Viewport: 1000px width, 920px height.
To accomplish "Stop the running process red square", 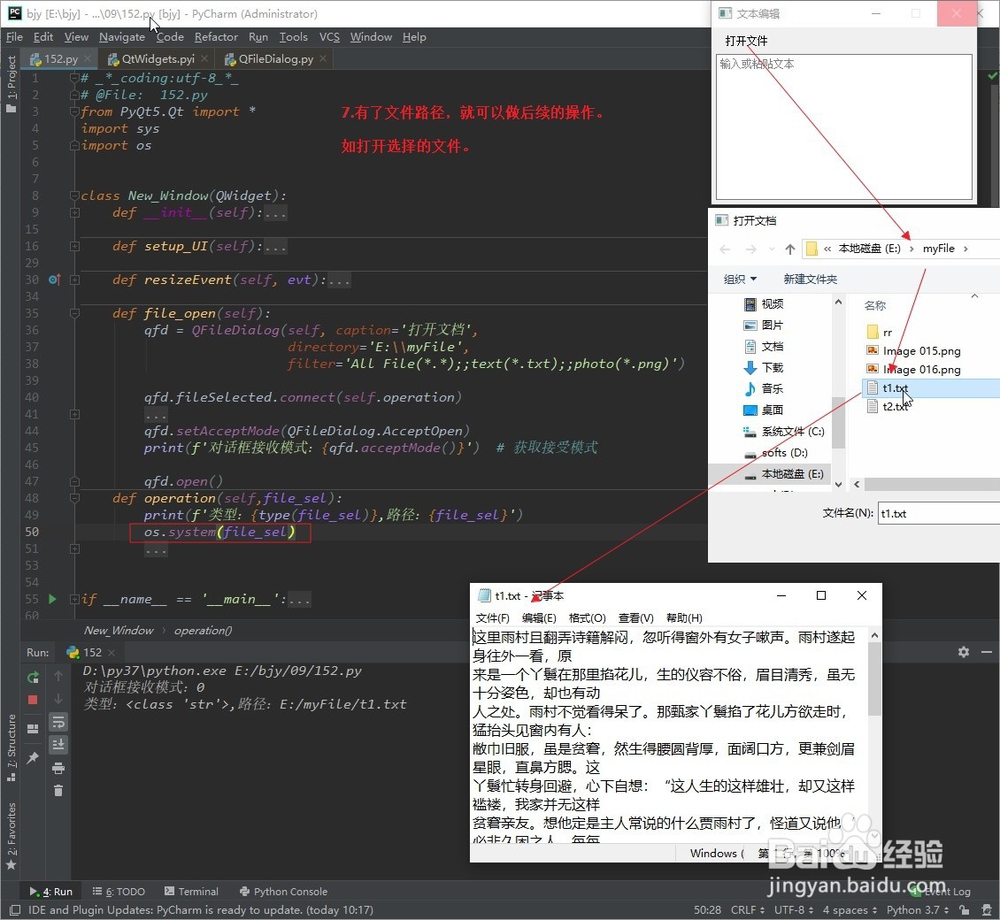I will click(x=33, y=699).
